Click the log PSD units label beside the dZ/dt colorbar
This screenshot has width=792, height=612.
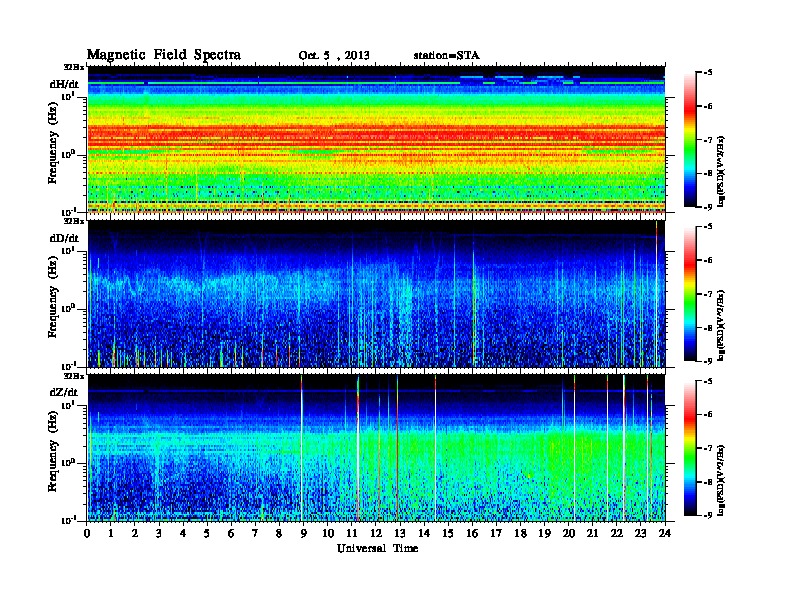(x=721, y=480)
